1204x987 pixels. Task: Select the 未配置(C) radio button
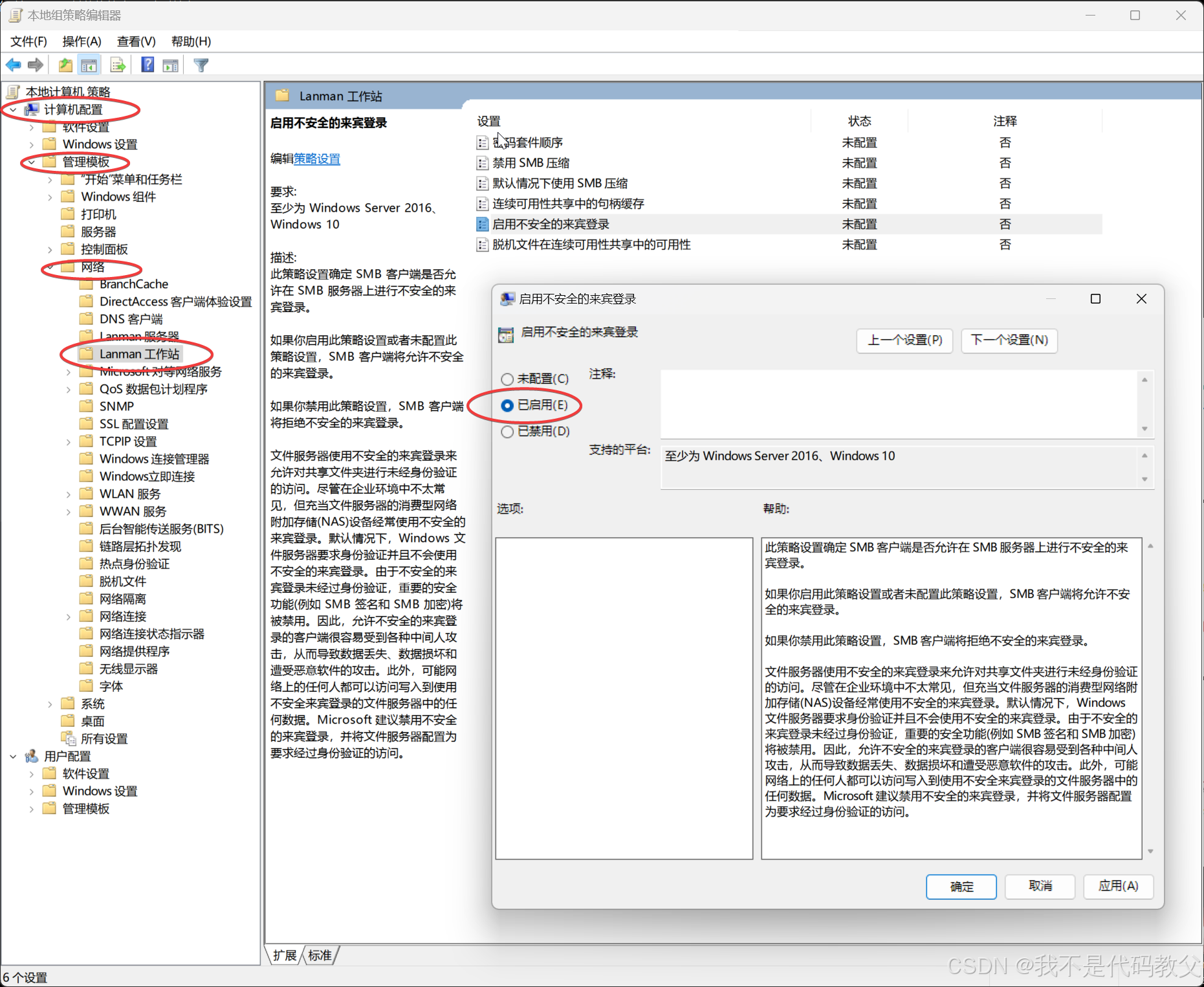tap(507, 379)
